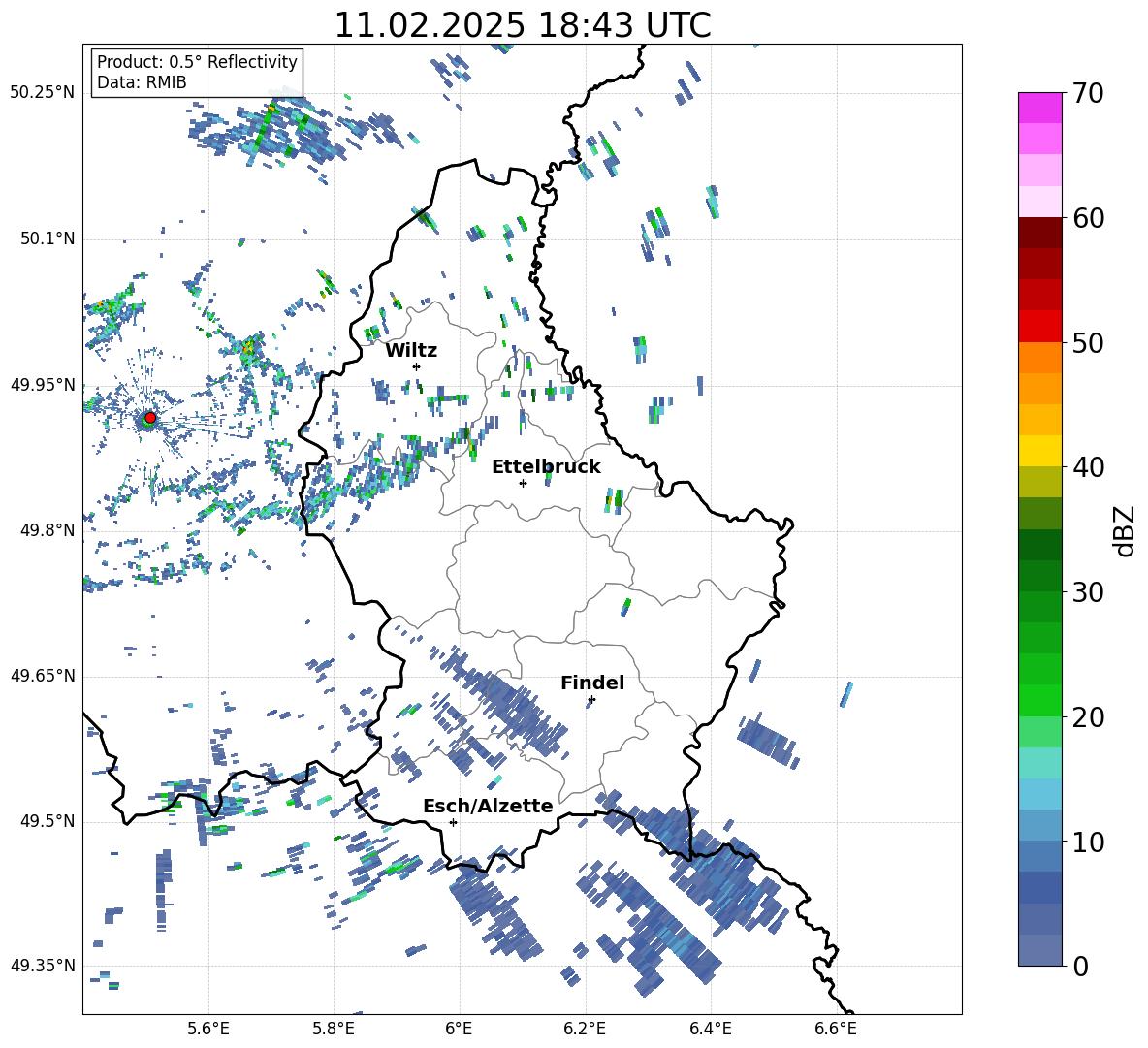Viewport: 1148px width, 1048px height.
Task: Click the colorbar tick label 60
Action: click(x=1088, y=218)
